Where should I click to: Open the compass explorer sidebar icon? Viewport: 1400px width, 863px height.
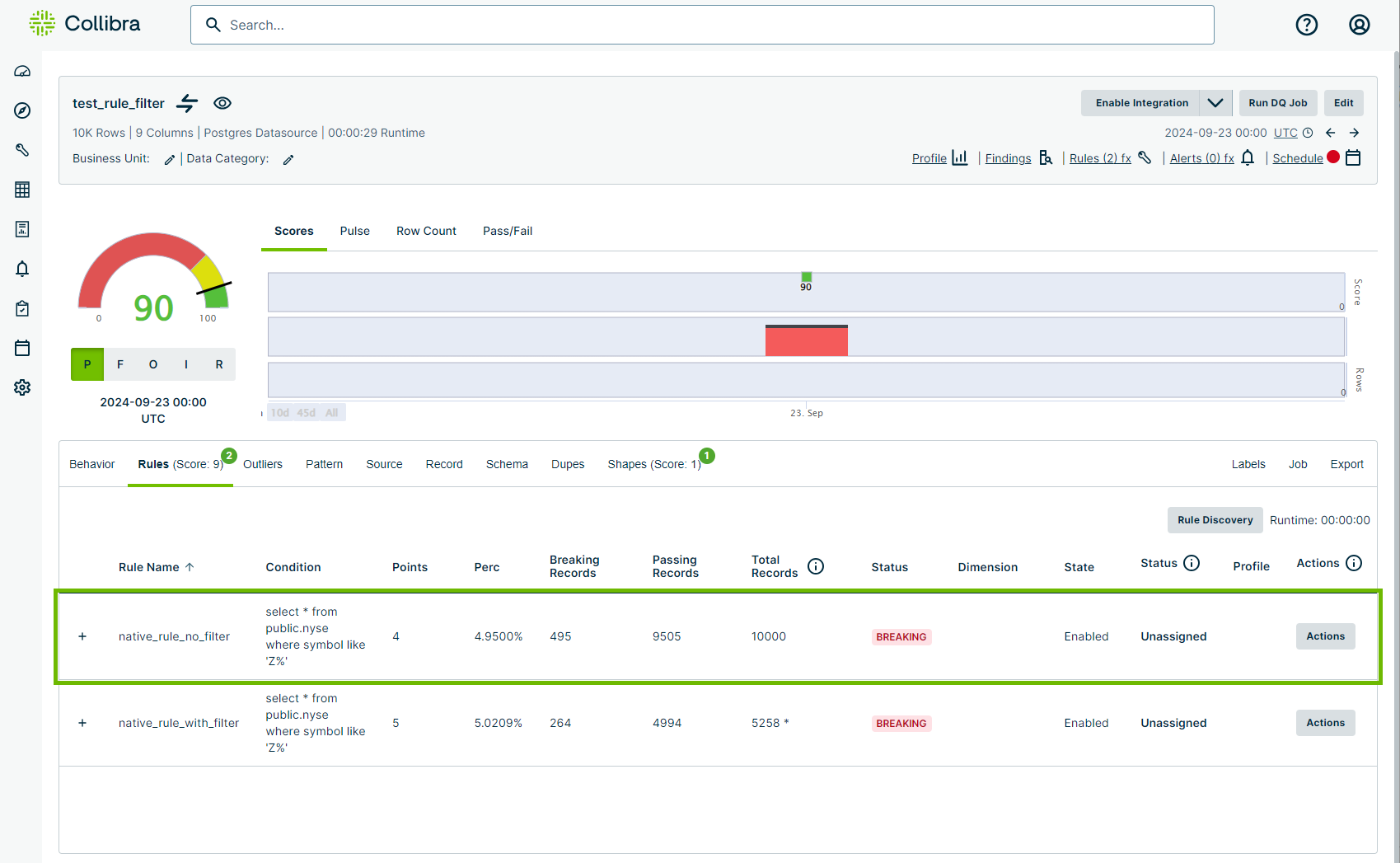[x=22, y=110]
